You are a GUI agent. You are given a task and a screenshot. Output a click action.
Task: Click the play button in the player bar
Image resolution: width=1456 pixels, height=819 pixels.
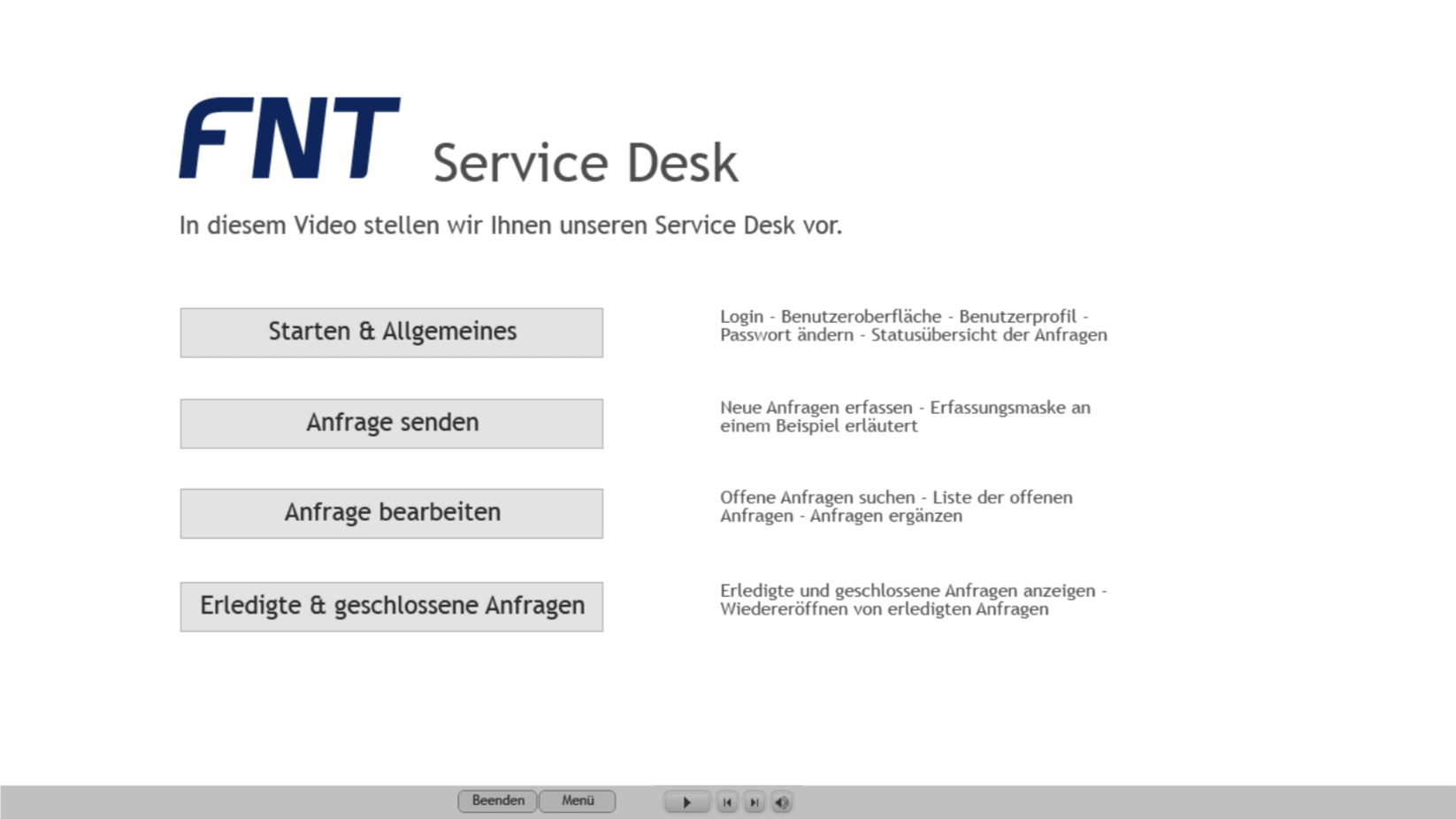pyautogui.click(x=686, y=802)
